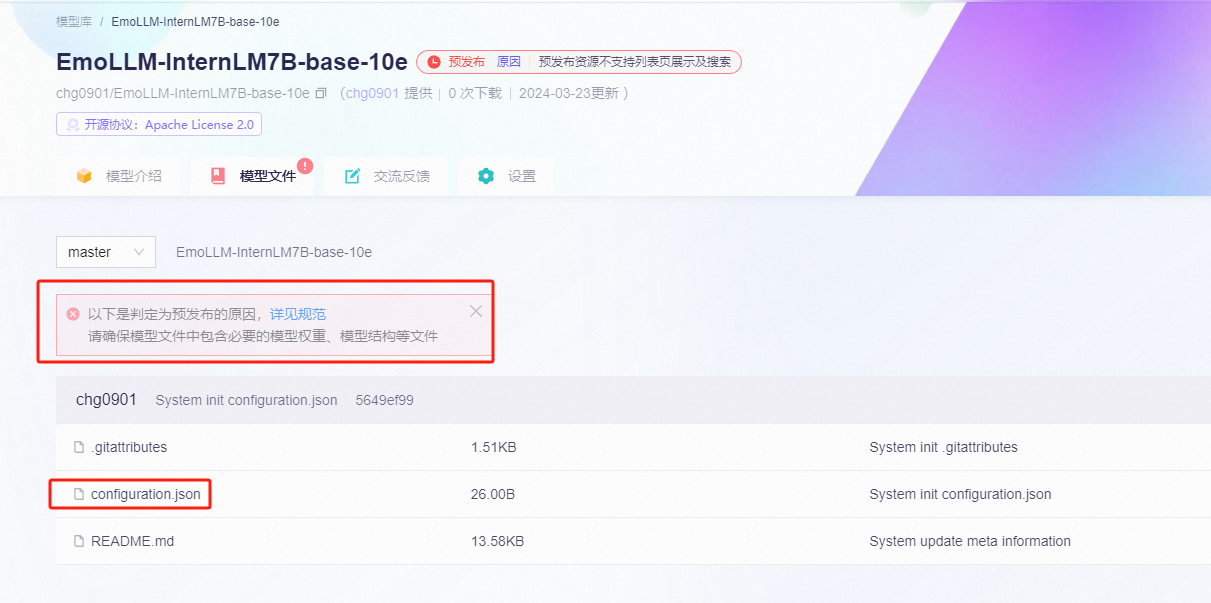1211x603 pixels.
Task: Click the file icon next to .gitattributes
Action: (x=79, y=447)
